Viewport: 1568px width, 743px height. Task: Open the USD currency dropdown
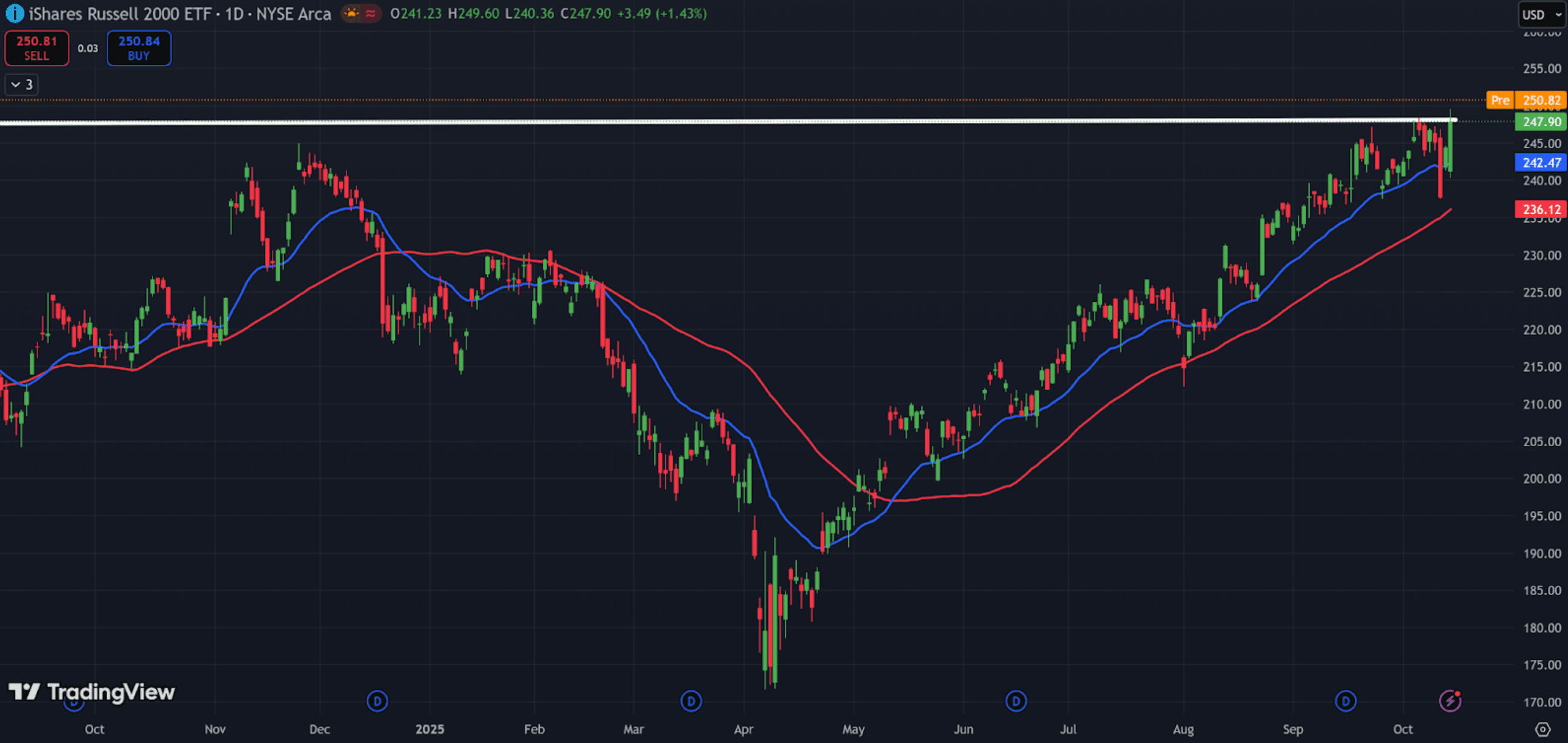tap(1541, 15)
